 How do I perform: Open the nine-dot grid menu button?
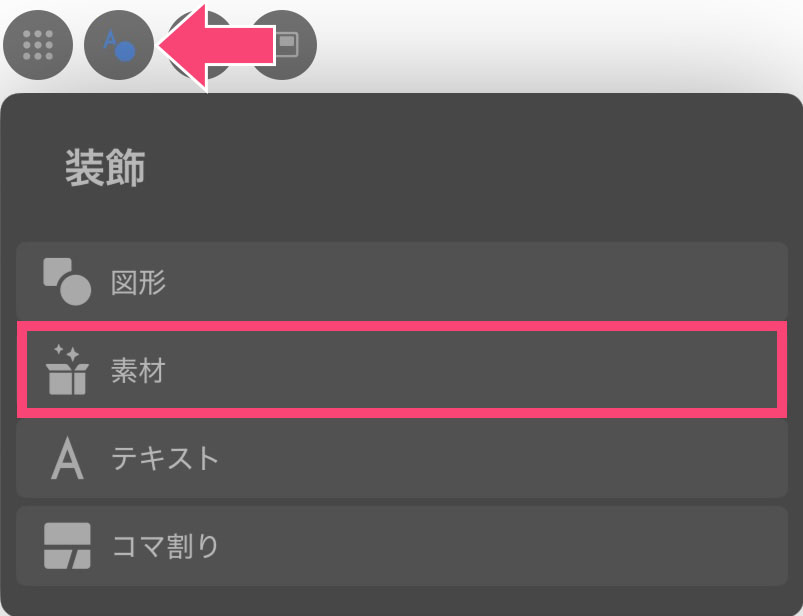[38, 44]
